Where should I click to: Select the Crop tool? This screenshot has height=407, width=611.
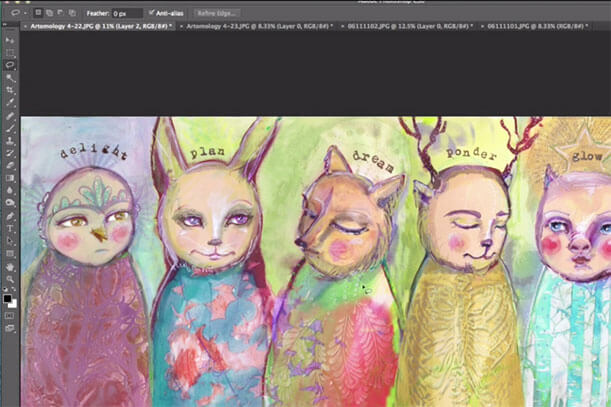[10, 90]
